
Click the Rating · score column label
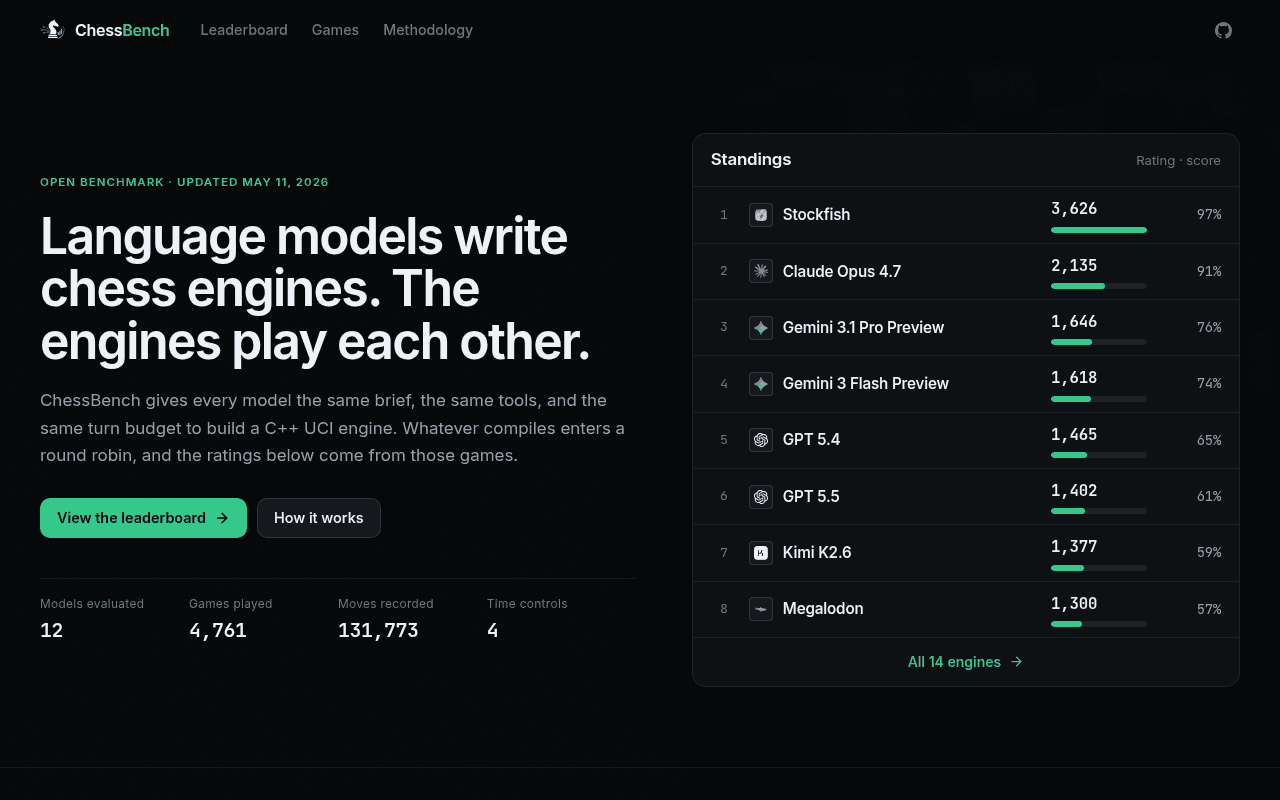coord(1178,160)
